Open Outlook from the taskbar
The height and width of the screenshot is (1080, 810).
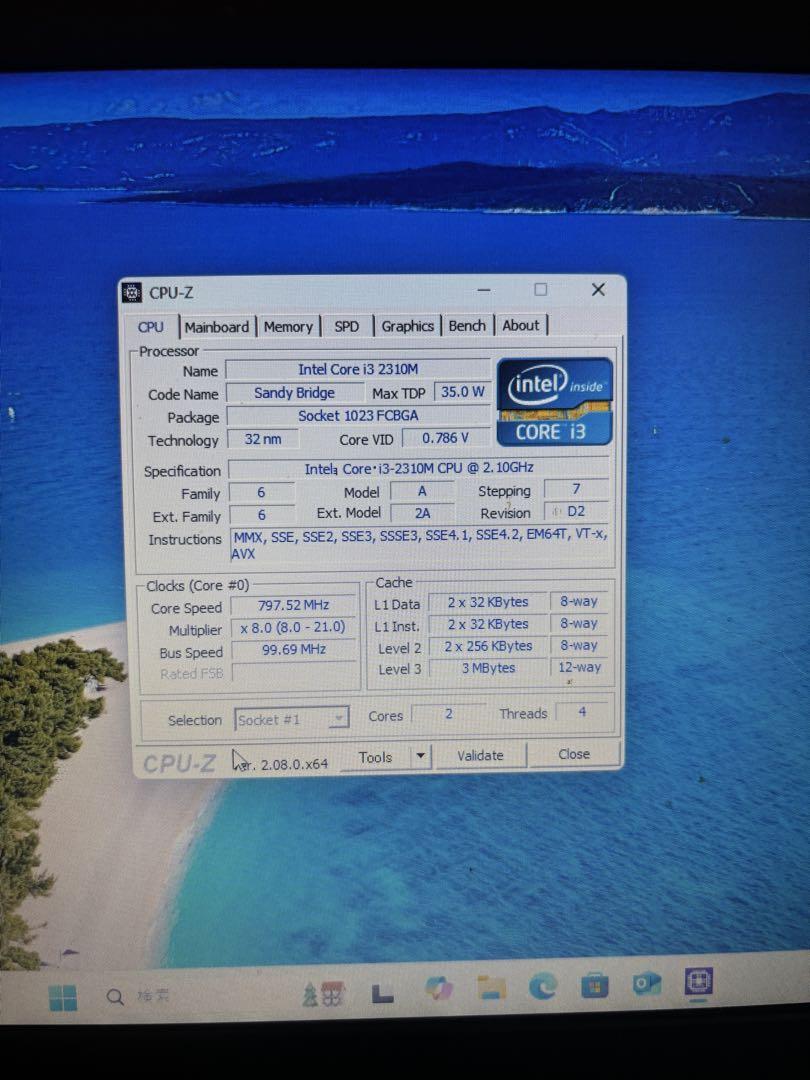point(647,983)
